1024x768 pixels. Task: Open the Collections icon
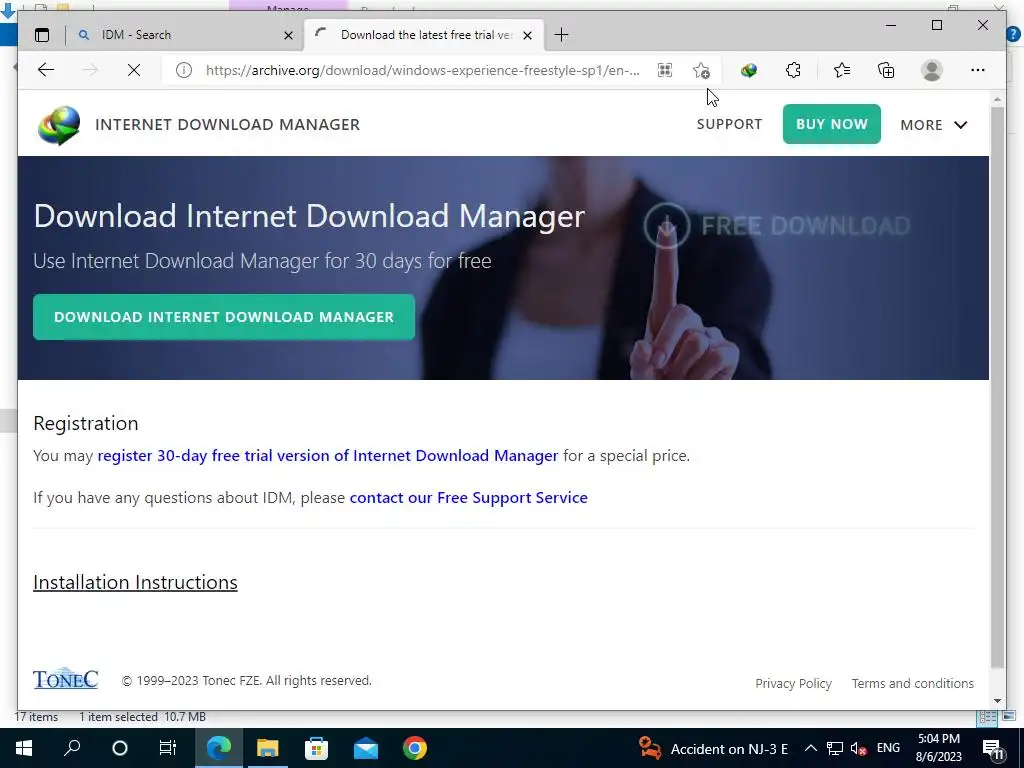pyautogui.click(x=886, y=70)
